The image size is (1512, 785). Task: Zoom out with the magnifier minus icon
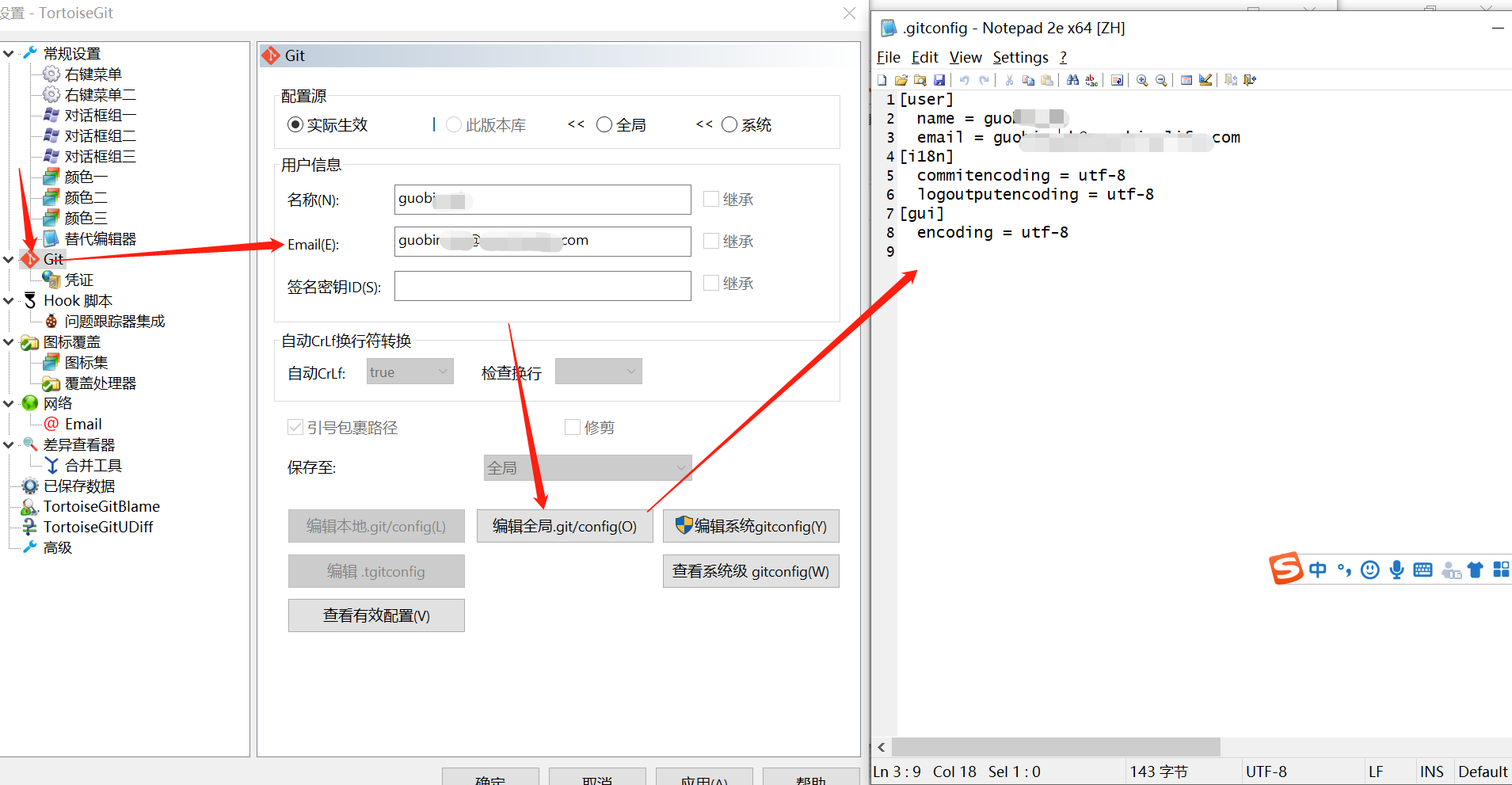(x=1161, y=80)
